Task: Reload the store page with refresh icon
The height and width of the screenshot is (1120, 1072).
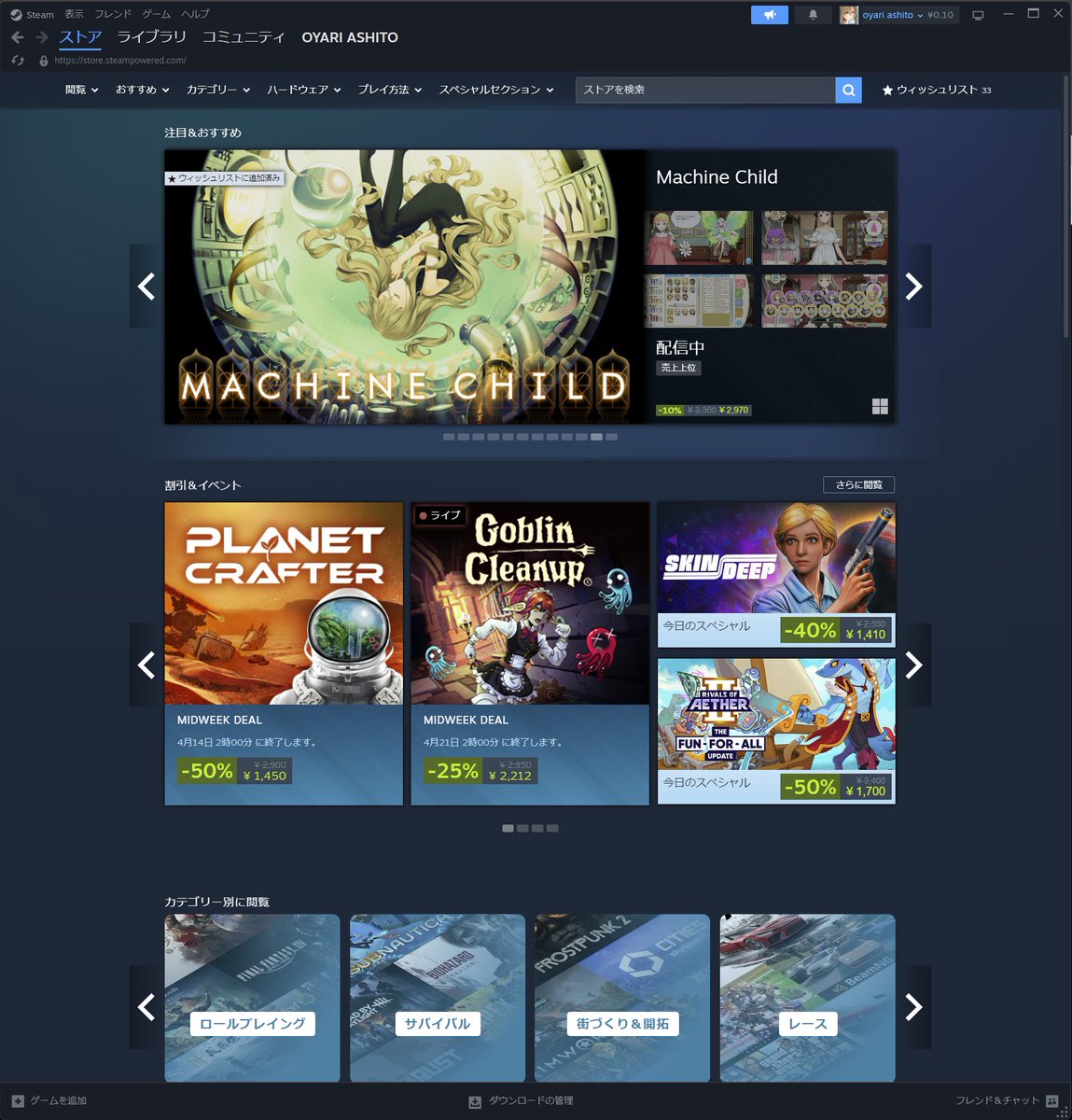Action: point(18,60)
